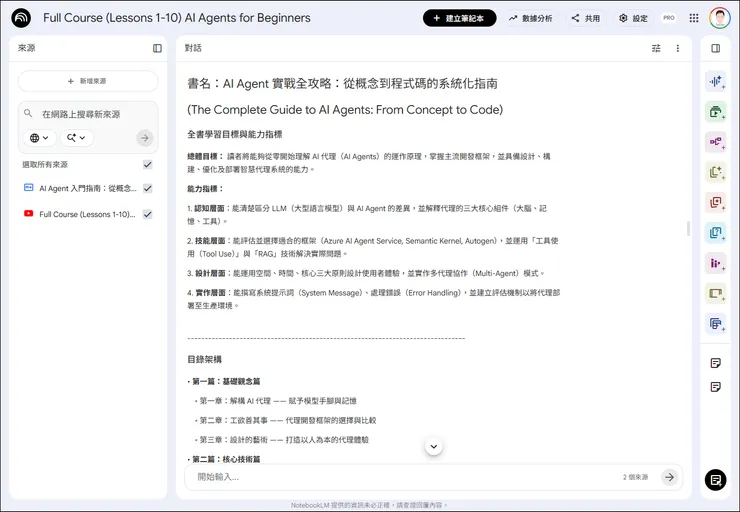
Task: Click the PRO badge
Action: click(x=669, y=18)
